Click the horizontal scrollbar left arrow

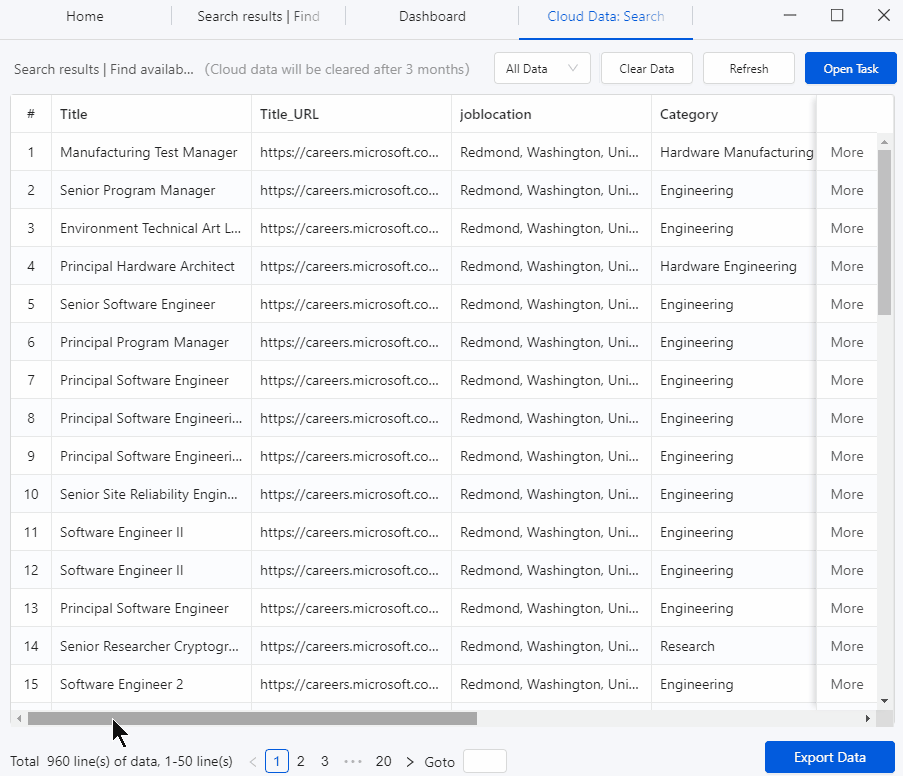(x=19, y=718)
